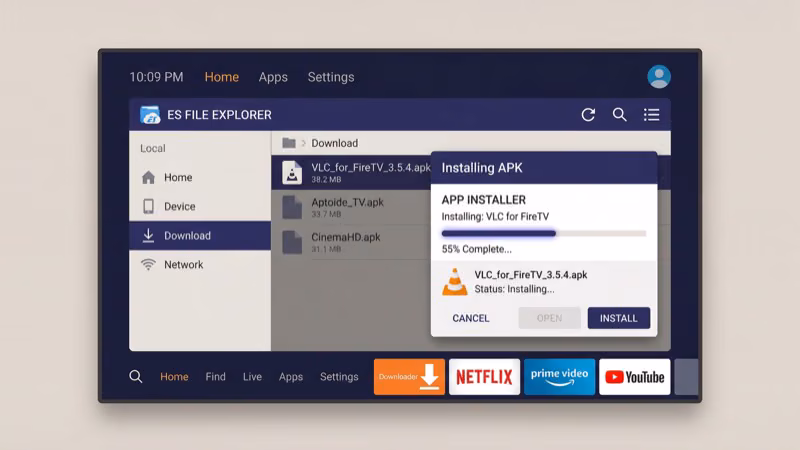
Task: Click the 'APP INSTALLER' heading
Action: [x=484, y=199]
